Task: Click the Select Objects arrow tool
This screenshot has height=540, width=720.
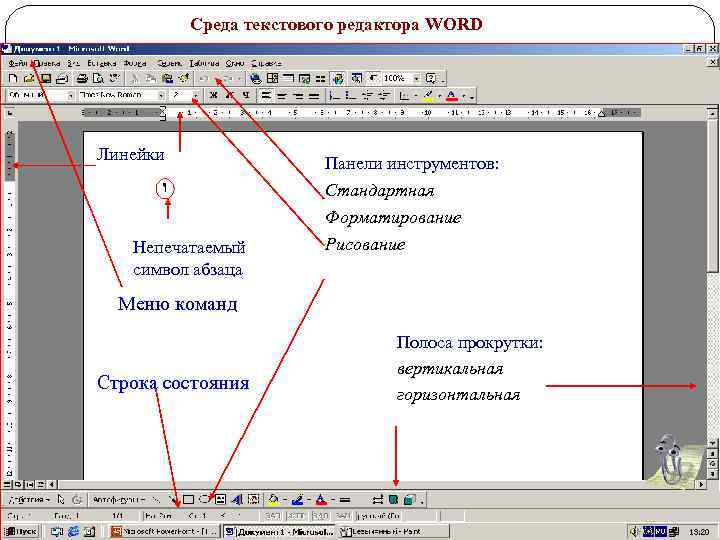Action: click(61, 499)
